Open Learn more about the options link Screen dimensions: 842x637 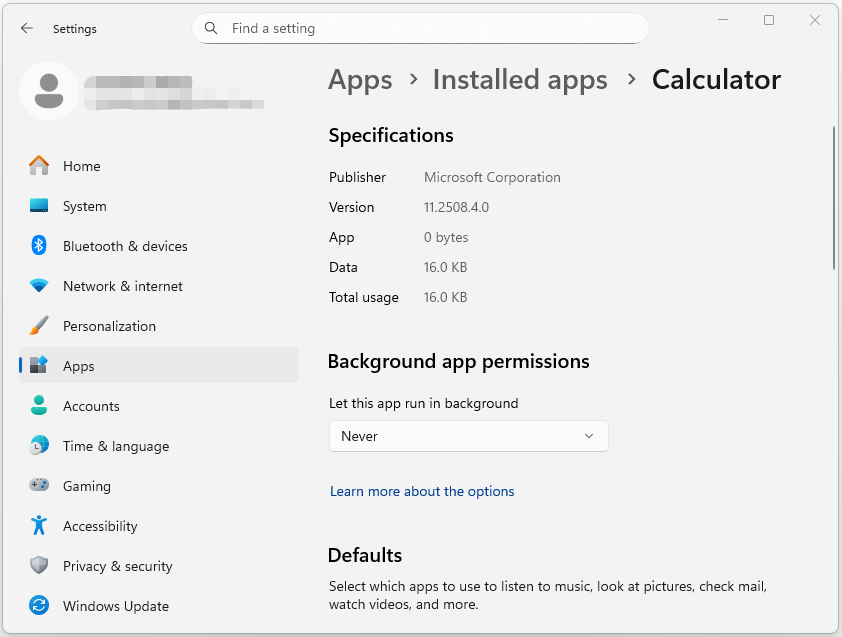(422, 491)
